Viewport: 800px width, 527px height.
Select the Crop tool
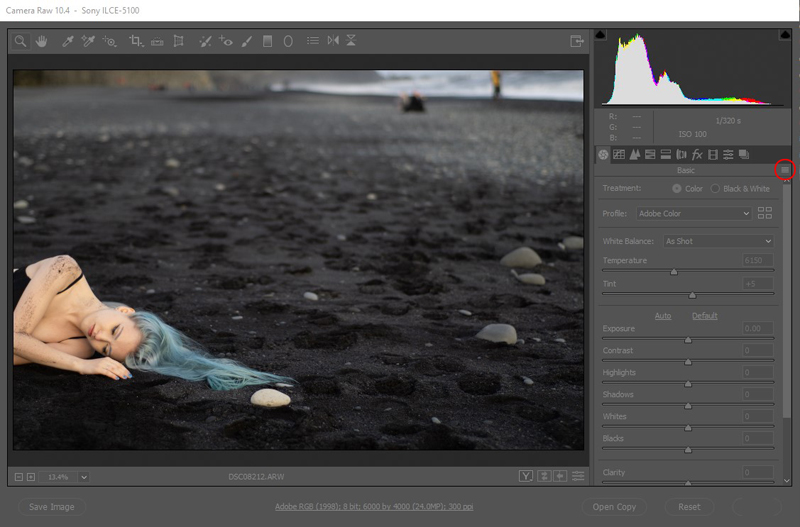tap(136, 41)
